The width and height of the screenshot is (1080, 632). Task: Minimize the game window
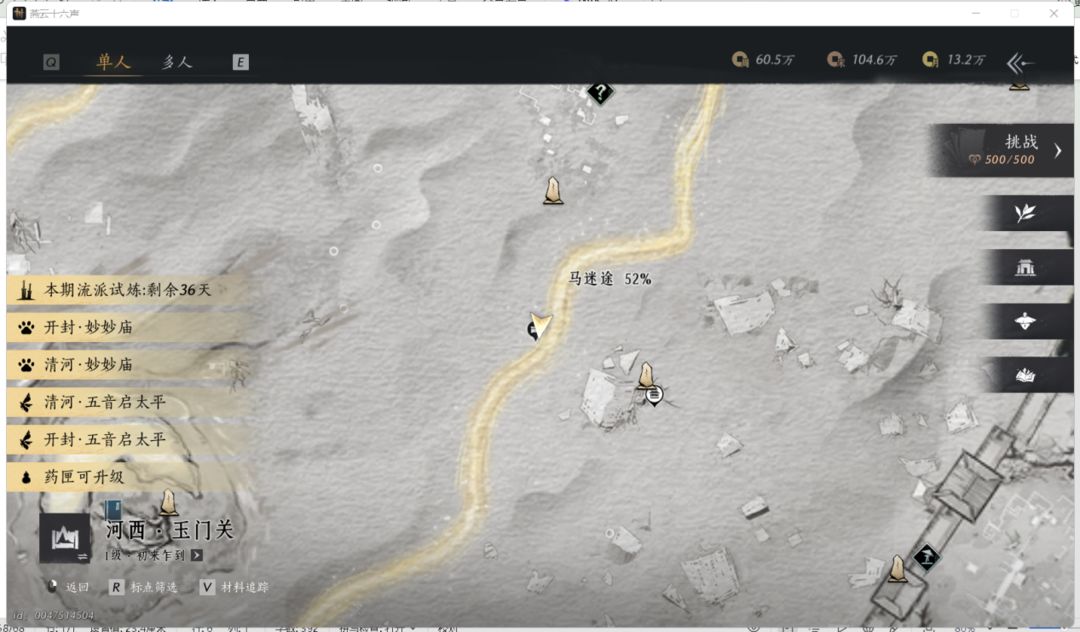(975, 13)
